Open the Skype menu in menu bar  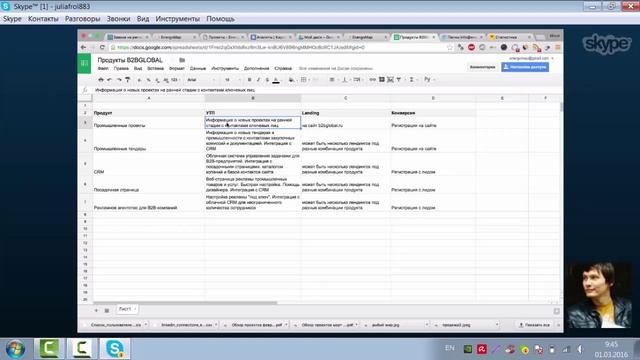tap(12, 19)
